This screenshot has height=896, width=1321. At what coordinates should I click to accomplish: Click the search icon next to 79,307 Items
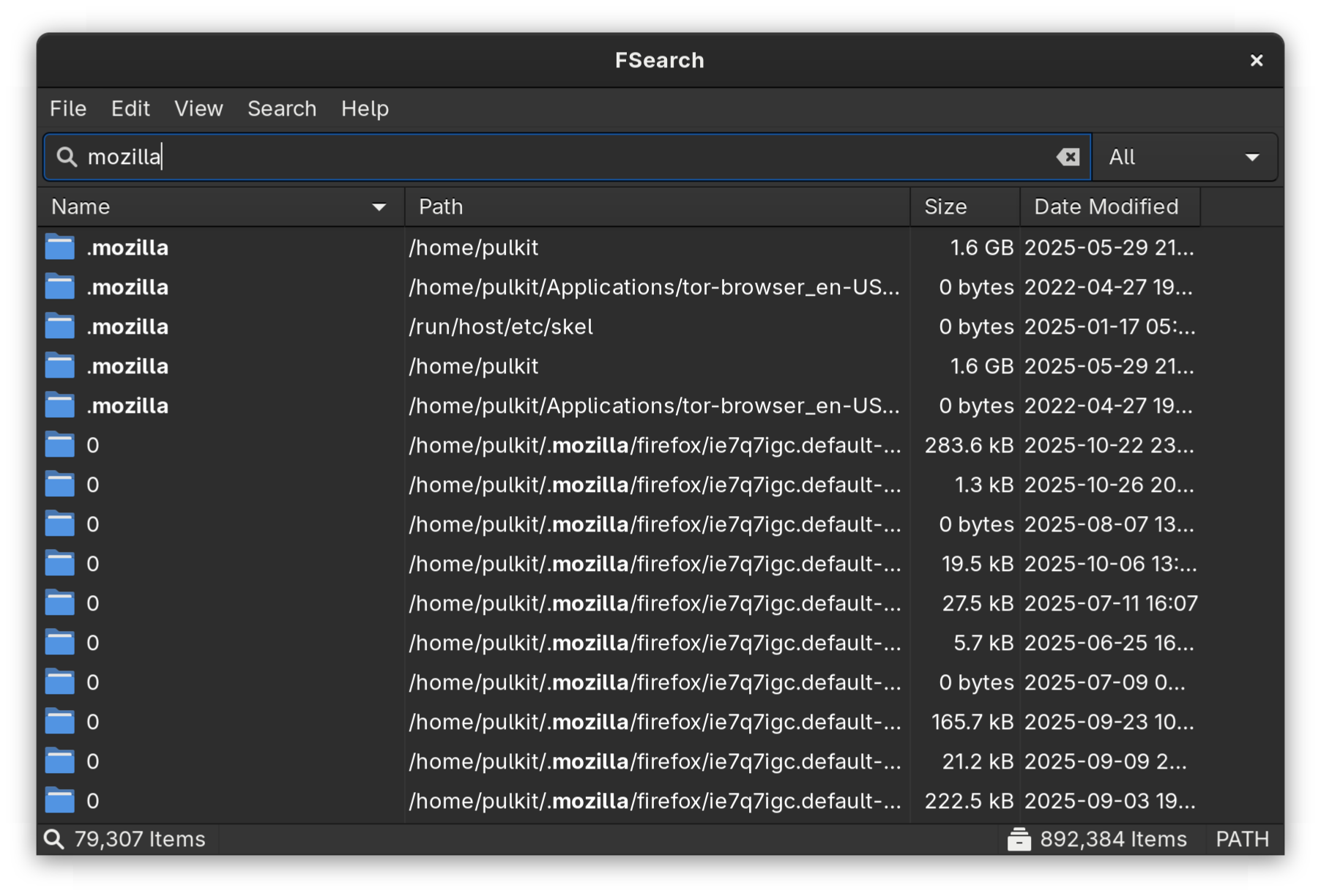(54, 839)
